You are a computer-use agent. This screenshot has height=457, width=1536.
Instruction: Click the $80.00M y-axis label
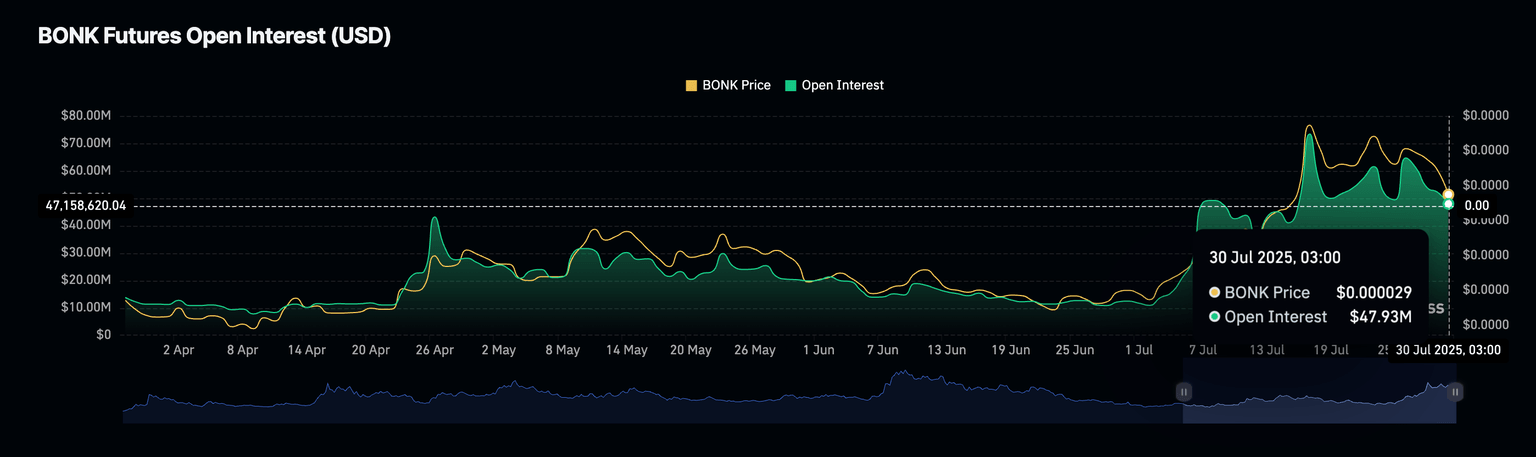pyautogui.click(x=88, y=116)
